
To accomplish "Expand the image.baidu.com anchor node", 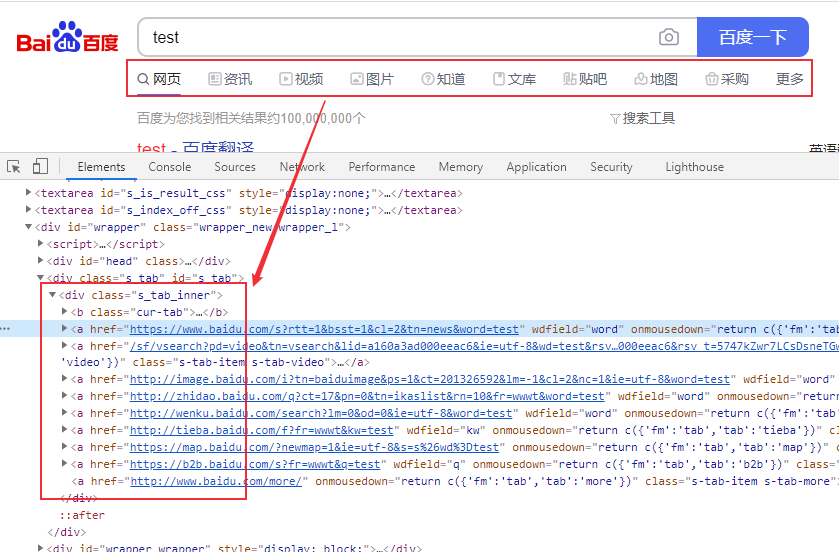I will 64,379.
